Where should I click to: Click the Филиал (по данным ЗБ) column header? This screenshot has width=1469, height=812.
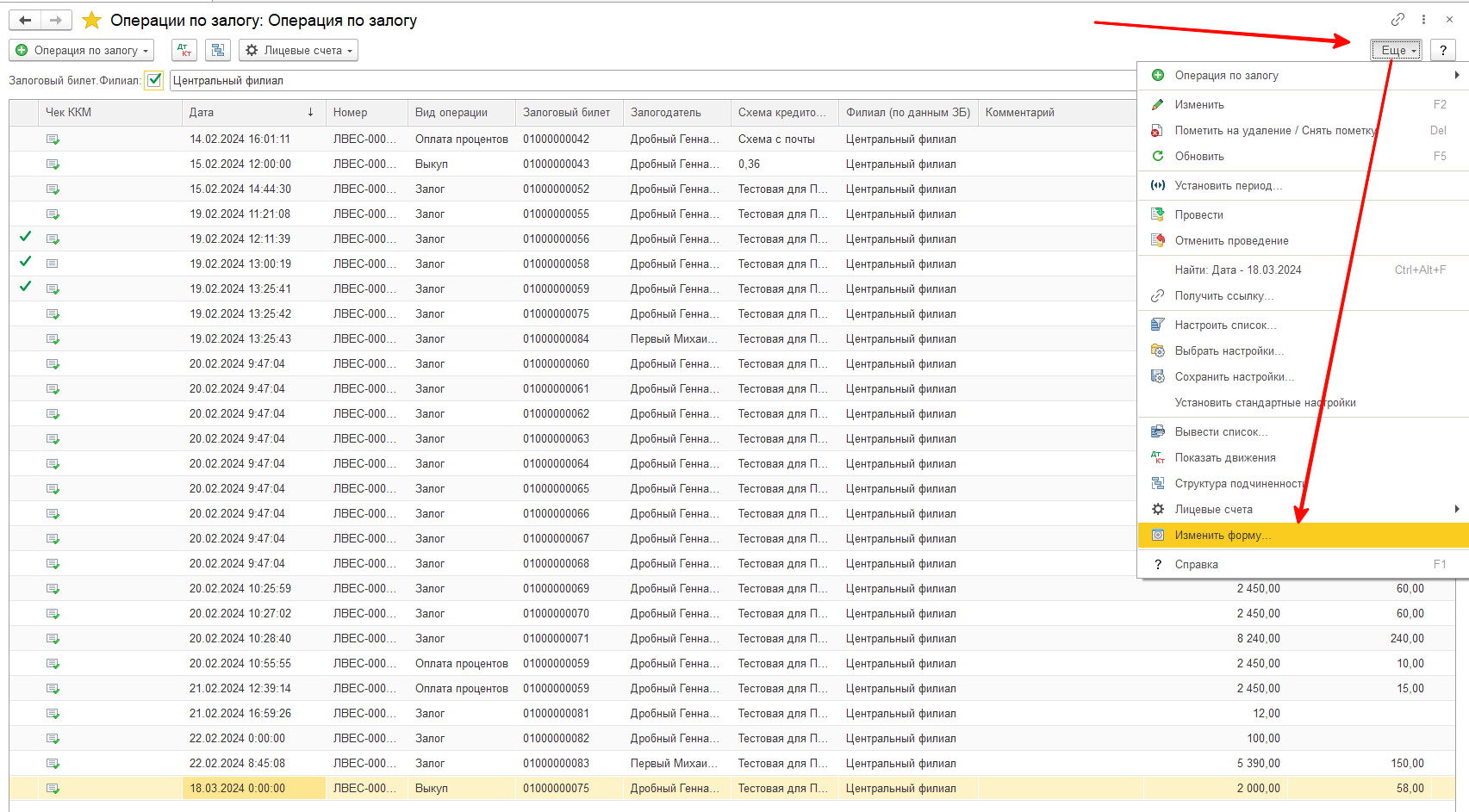point(908,113)
